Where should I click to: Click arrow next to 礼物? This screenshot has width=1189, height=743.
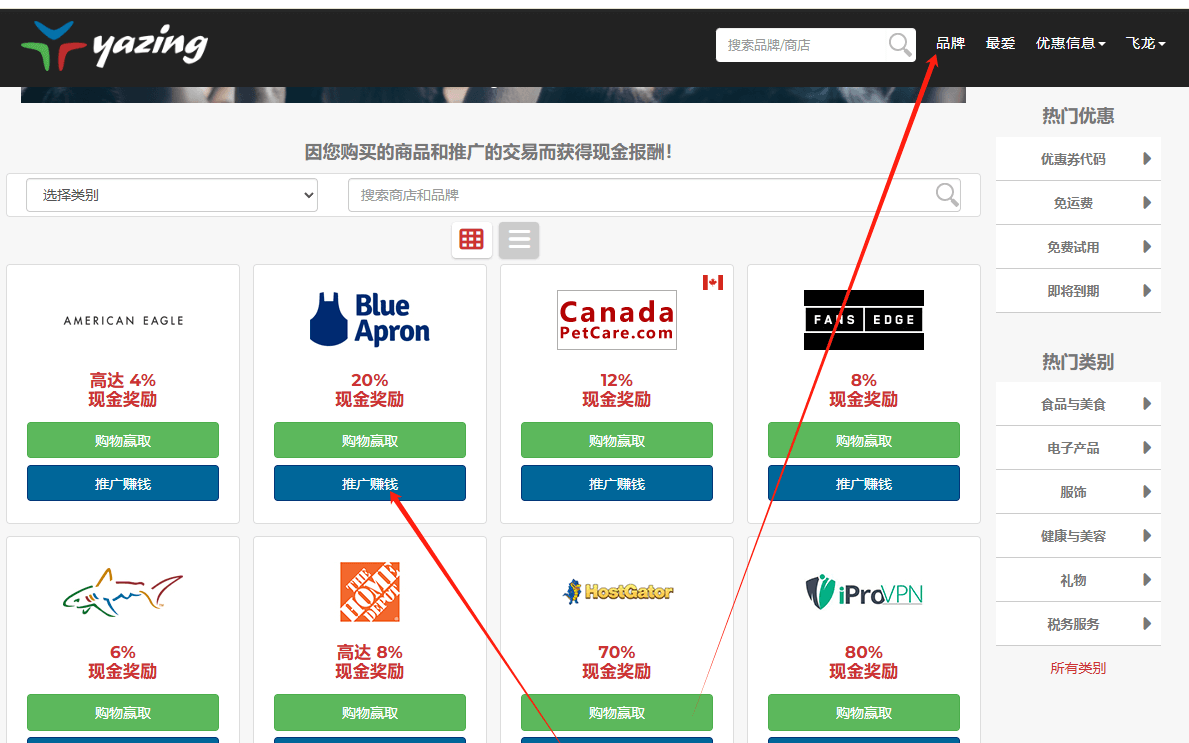[x=1147, y=579]
